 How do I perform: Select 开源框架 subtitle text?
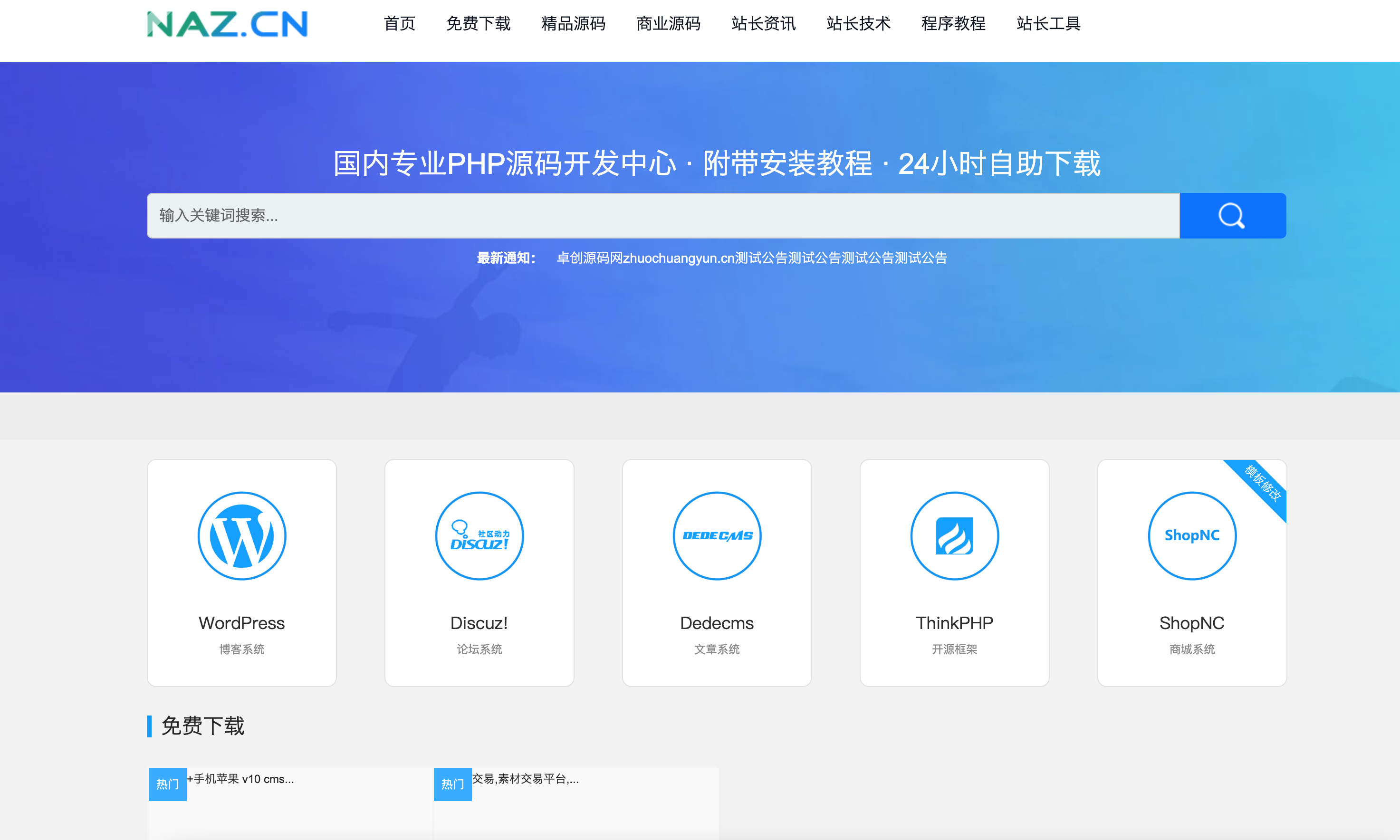(x=954, y=649)
